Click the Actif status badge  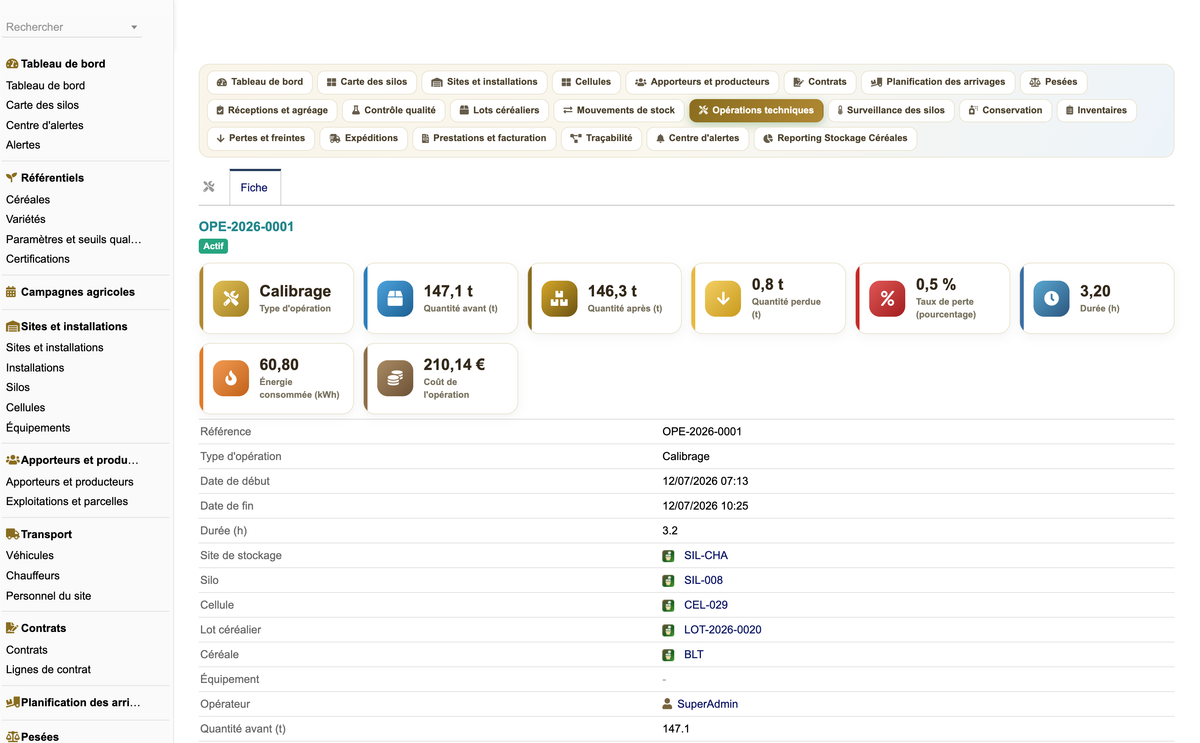point(214,246)
